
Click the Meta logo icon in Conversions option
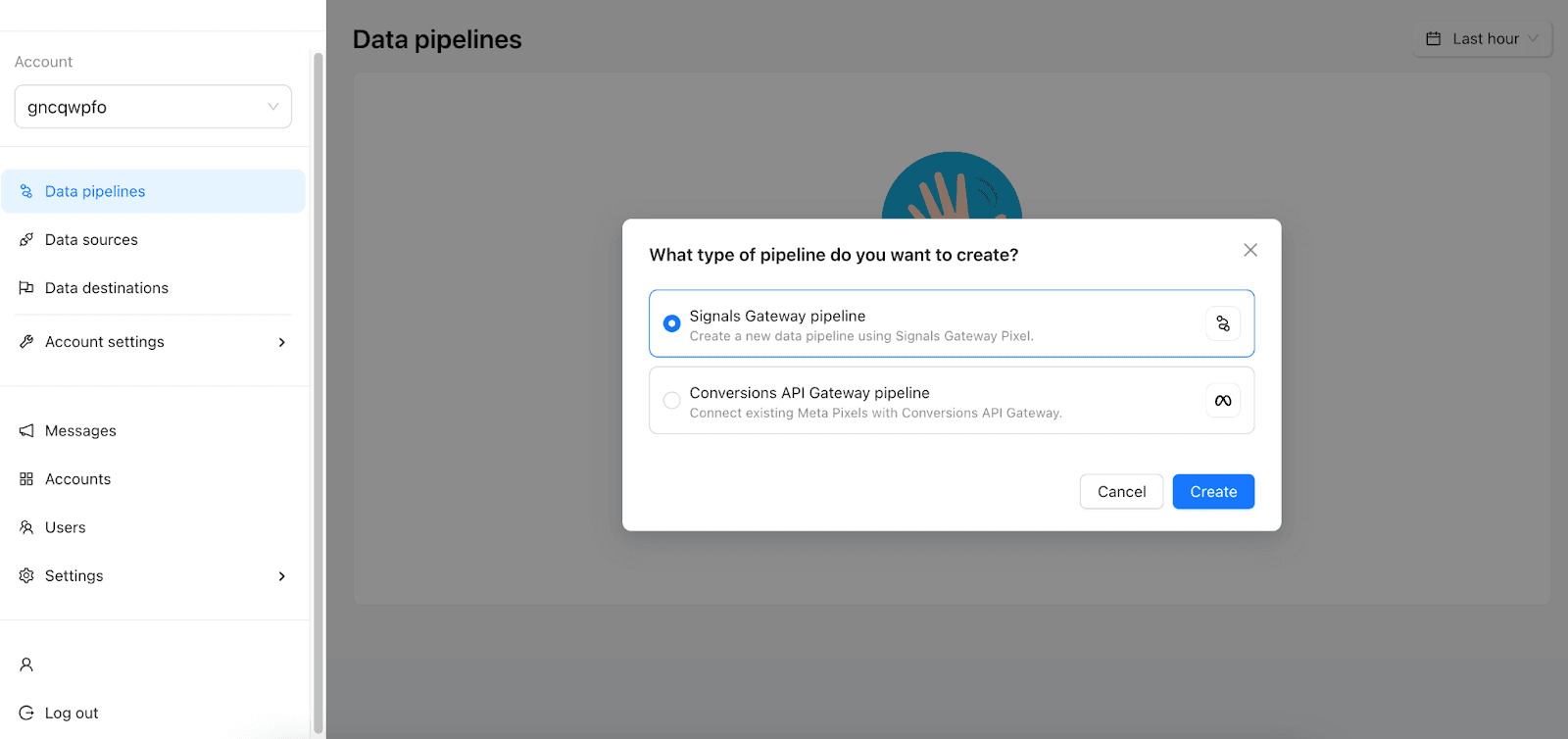point(1223,401)
